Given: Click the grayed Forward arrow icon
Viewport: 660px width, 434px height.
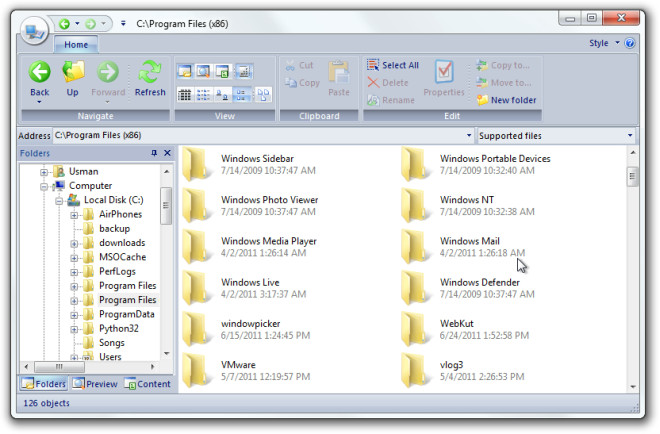Looking at the screenshot, I should [108, 72].
